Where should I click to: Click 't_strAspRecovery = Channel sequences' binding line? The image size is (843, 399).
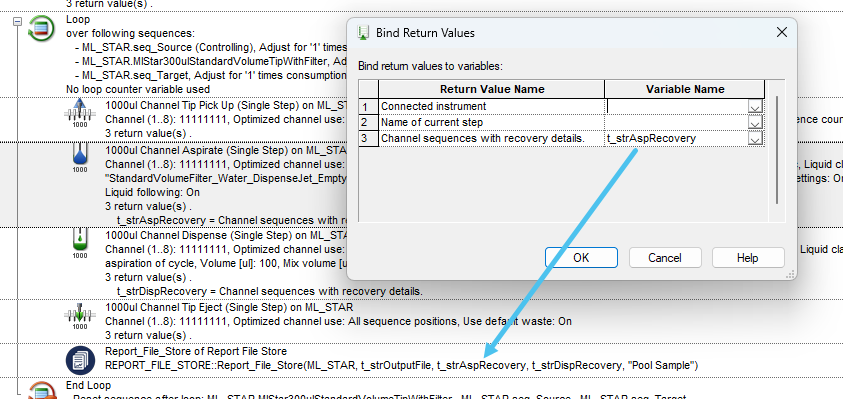point(231,220)
